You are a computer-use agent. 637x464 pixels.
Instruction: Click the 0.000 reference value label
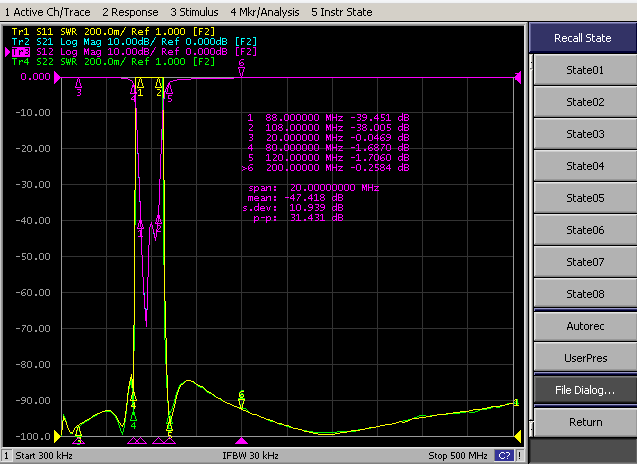[x=35, y=77]
